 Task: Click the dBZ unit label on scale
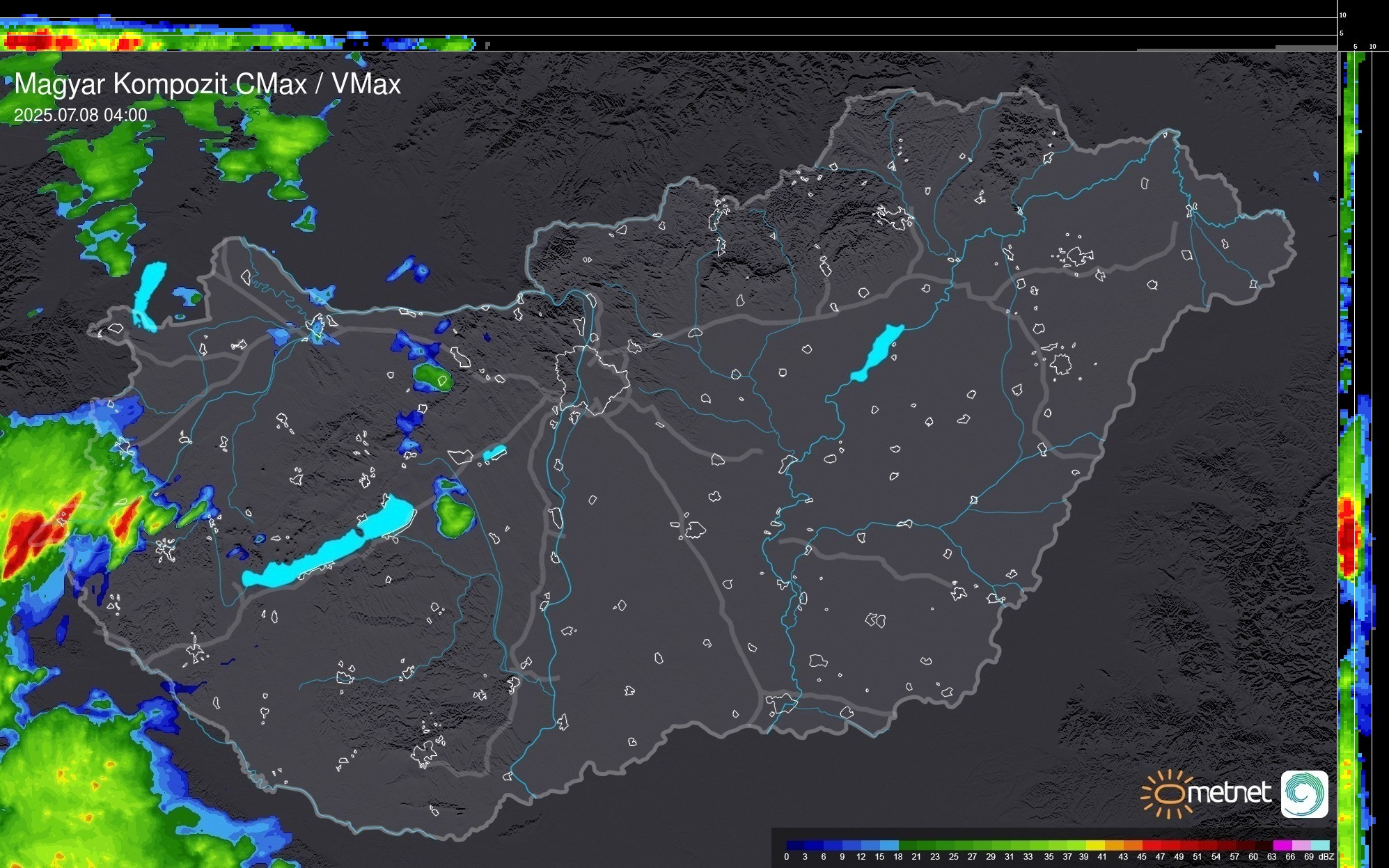1326,857
